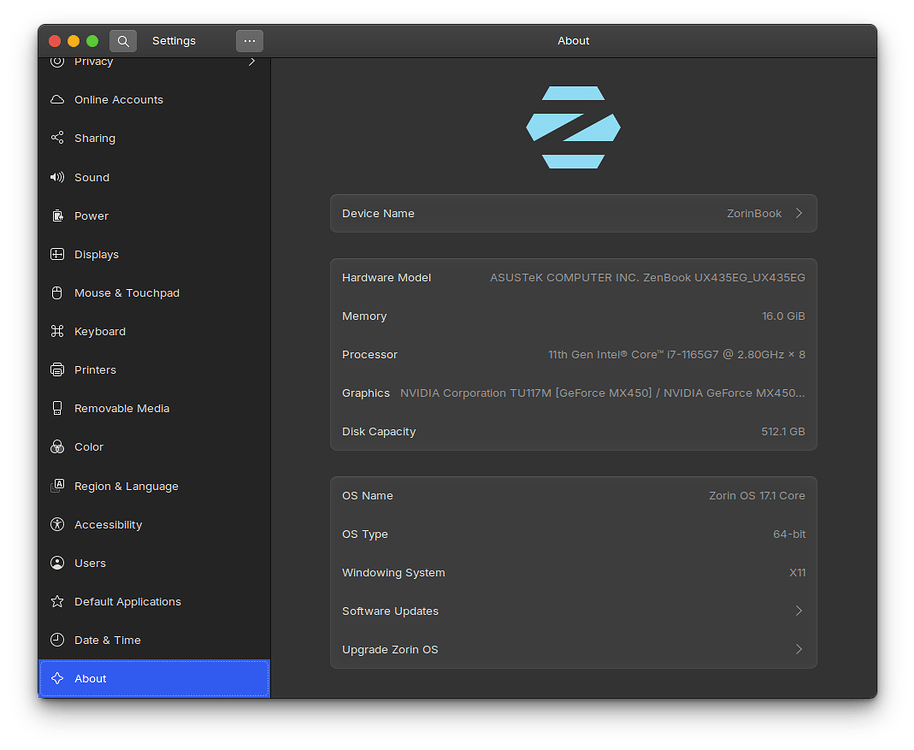
Task: Click Upgrade Zorin OS
Action: coord(573,649)
